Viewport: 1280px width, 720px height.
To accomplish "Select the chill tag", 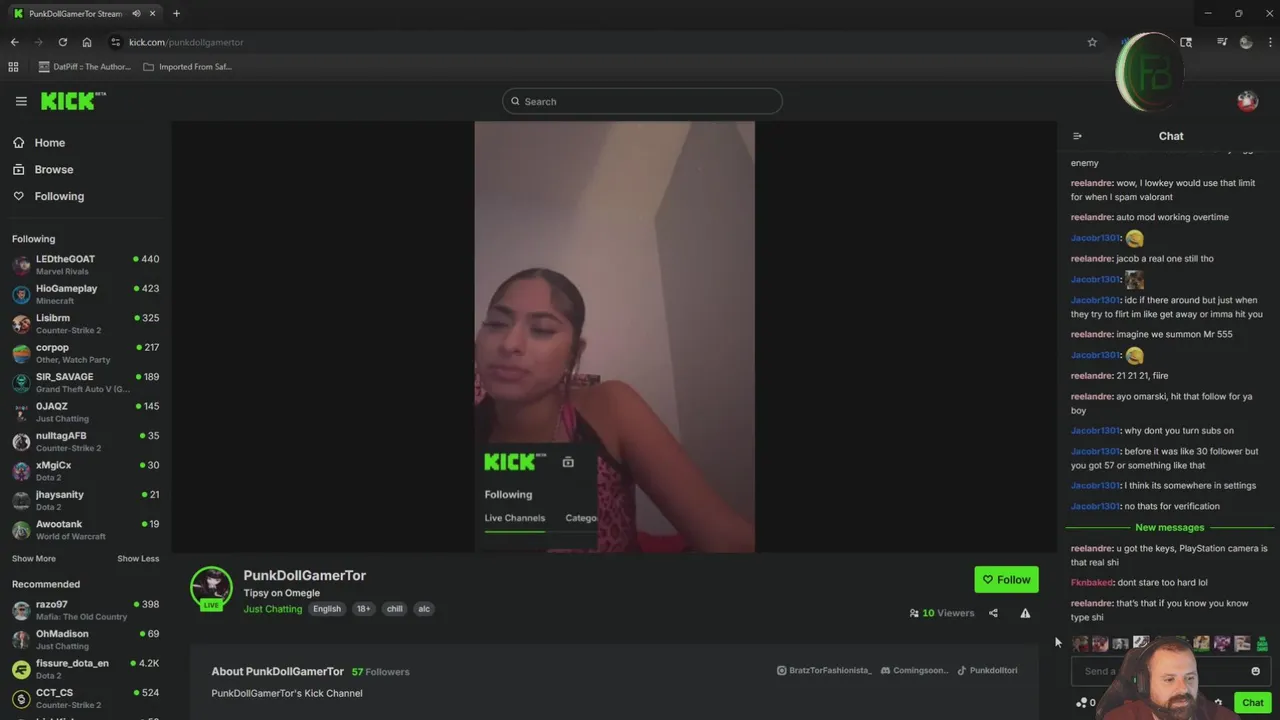I will [394, 609].
